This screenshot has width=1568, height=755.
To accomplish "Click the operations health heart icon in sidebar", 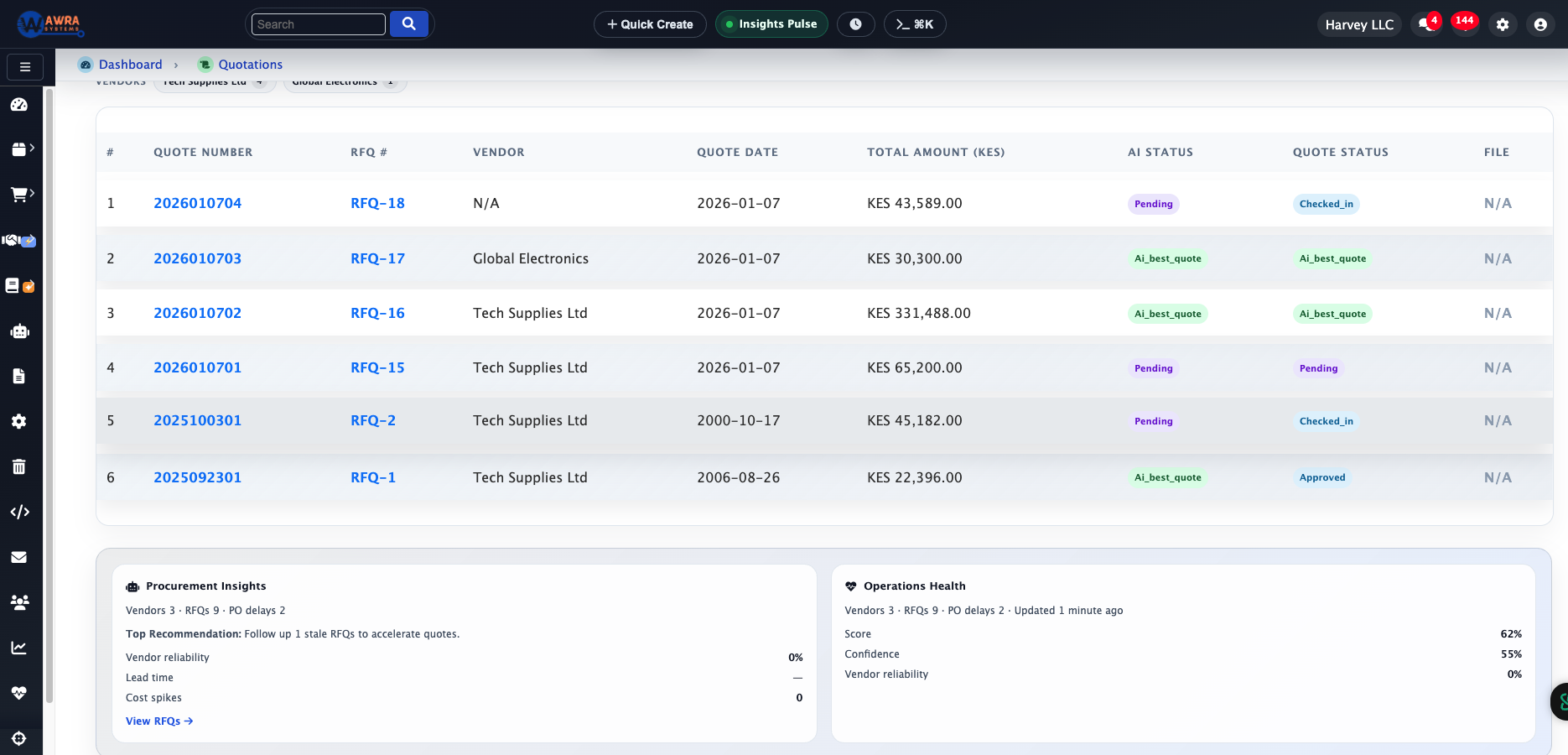I will (x=19, y=692).
